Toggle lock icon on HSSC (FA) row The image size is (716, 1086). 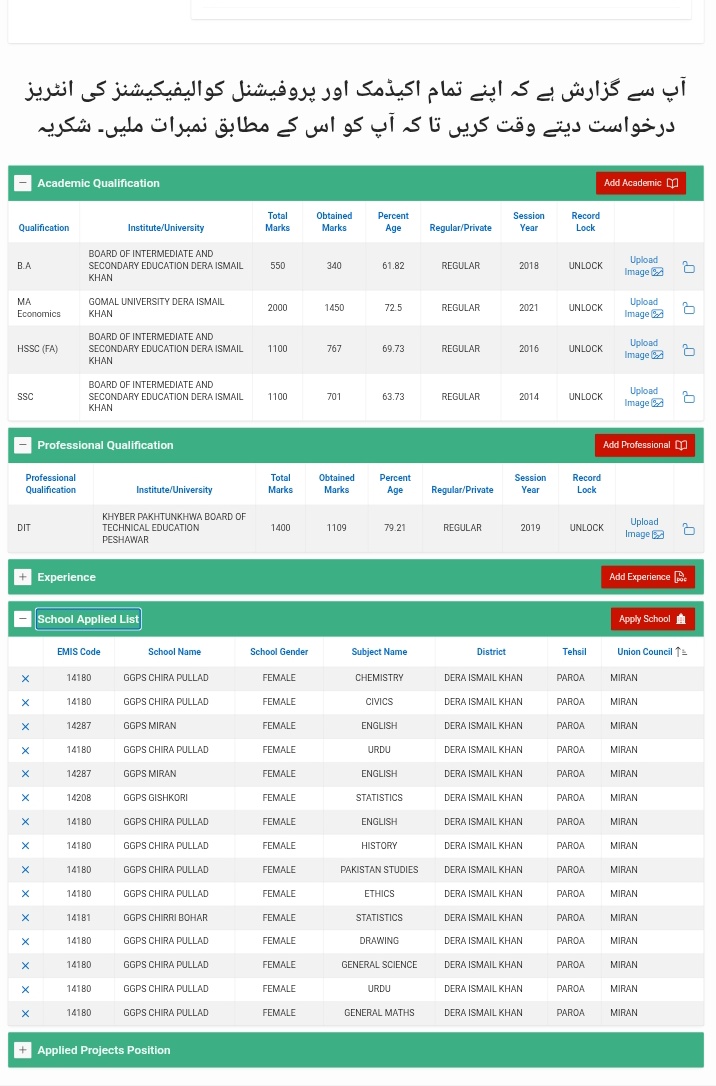tap(688, 350)
